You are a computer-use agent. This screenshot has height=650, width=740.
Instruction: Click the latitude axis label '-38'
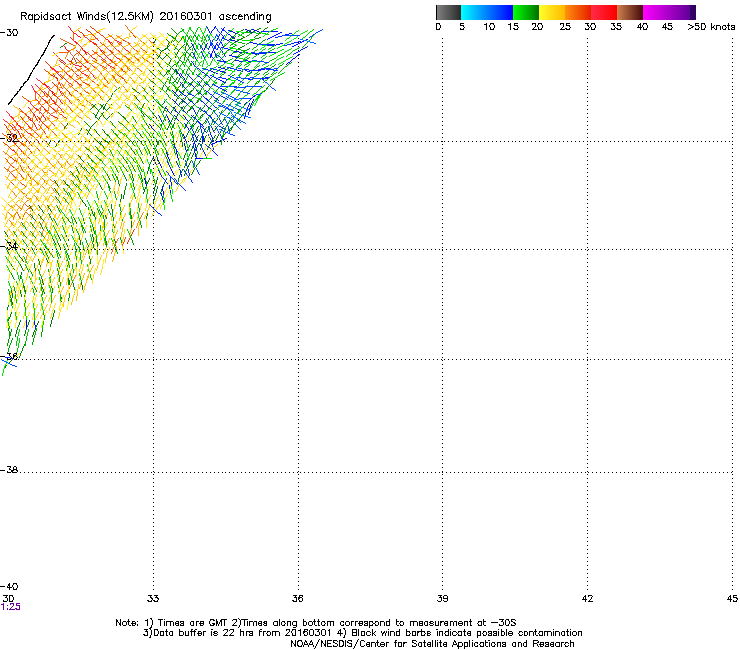(x=9, y=470)
